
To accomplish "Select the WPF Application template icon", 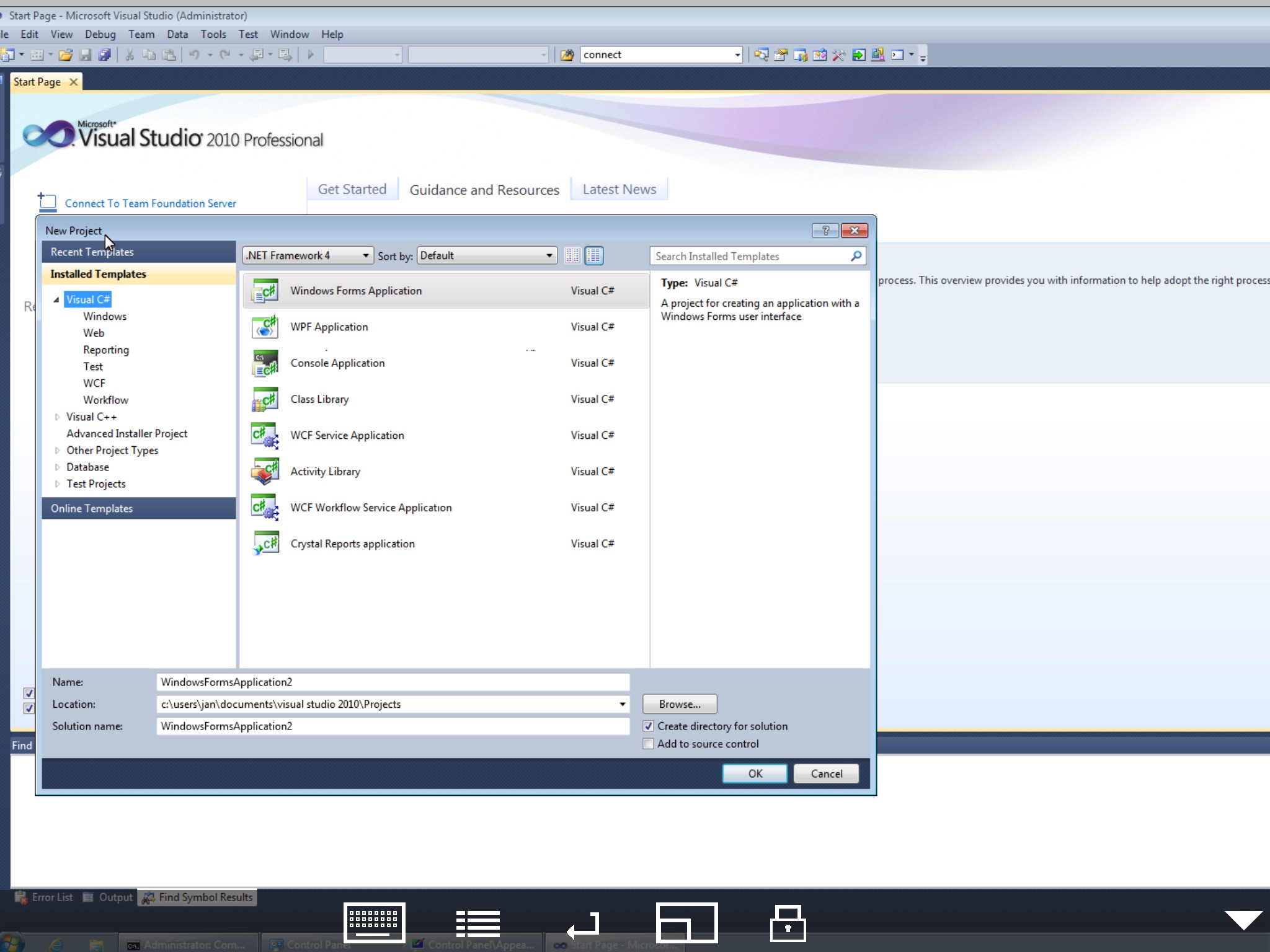I will coord(265,327).
